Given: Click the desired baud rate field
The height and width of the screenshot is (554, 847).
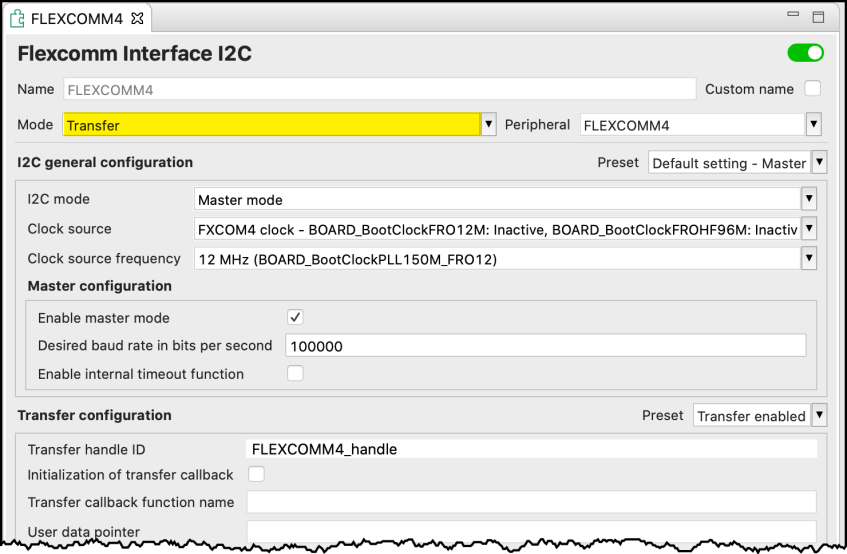Looking at the screenshot, I should pyautogui.click(x=545, y=346).
